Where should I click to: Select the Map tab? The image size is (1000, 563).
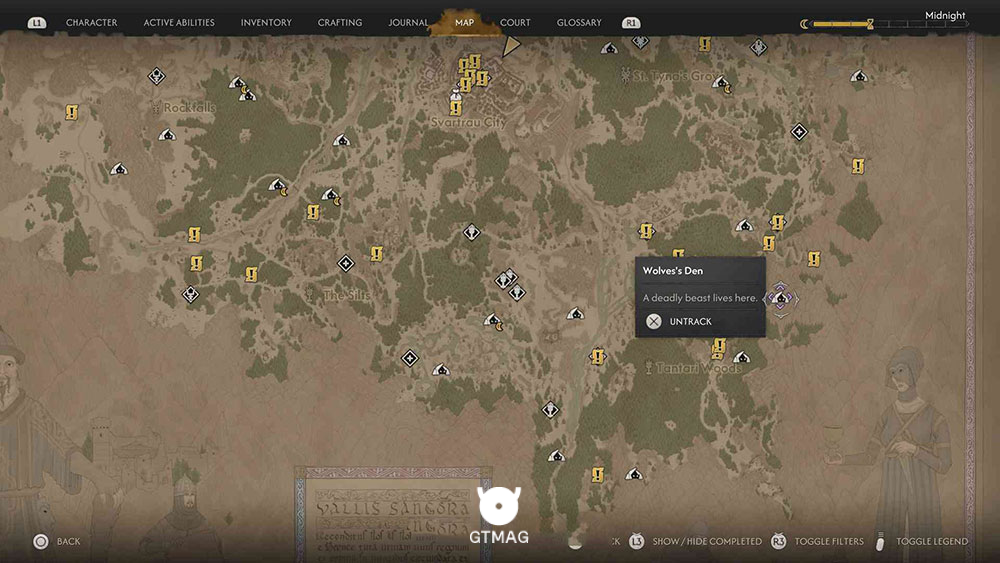pyautogui.click(x=464, y=22)
